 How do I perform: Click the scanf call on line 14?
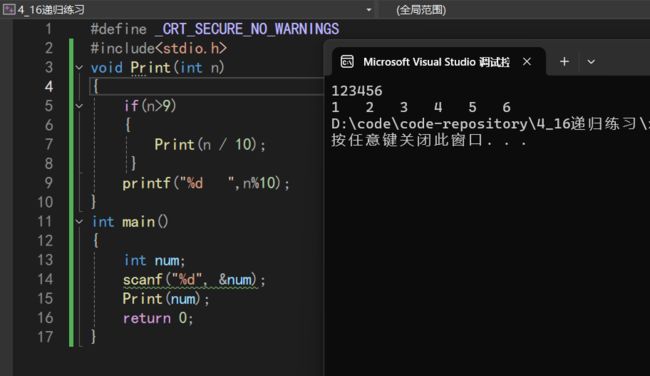194,280
